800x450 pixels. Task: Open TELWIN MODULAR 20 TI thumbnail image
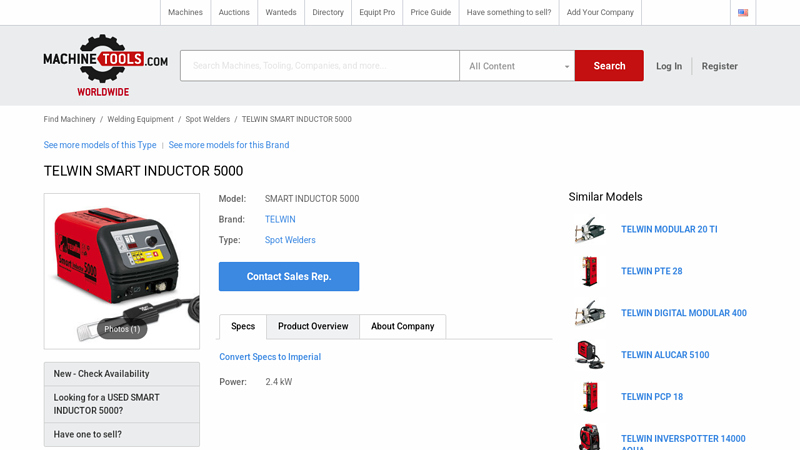coord(590,230)
